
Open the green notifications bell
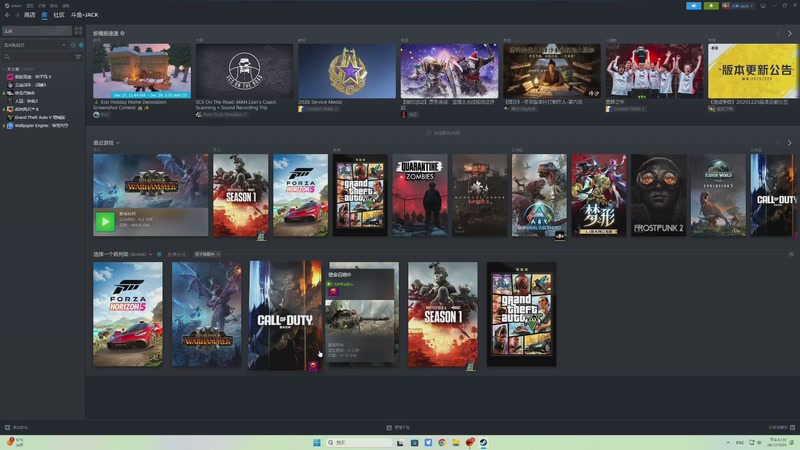[x=711, y=6]
